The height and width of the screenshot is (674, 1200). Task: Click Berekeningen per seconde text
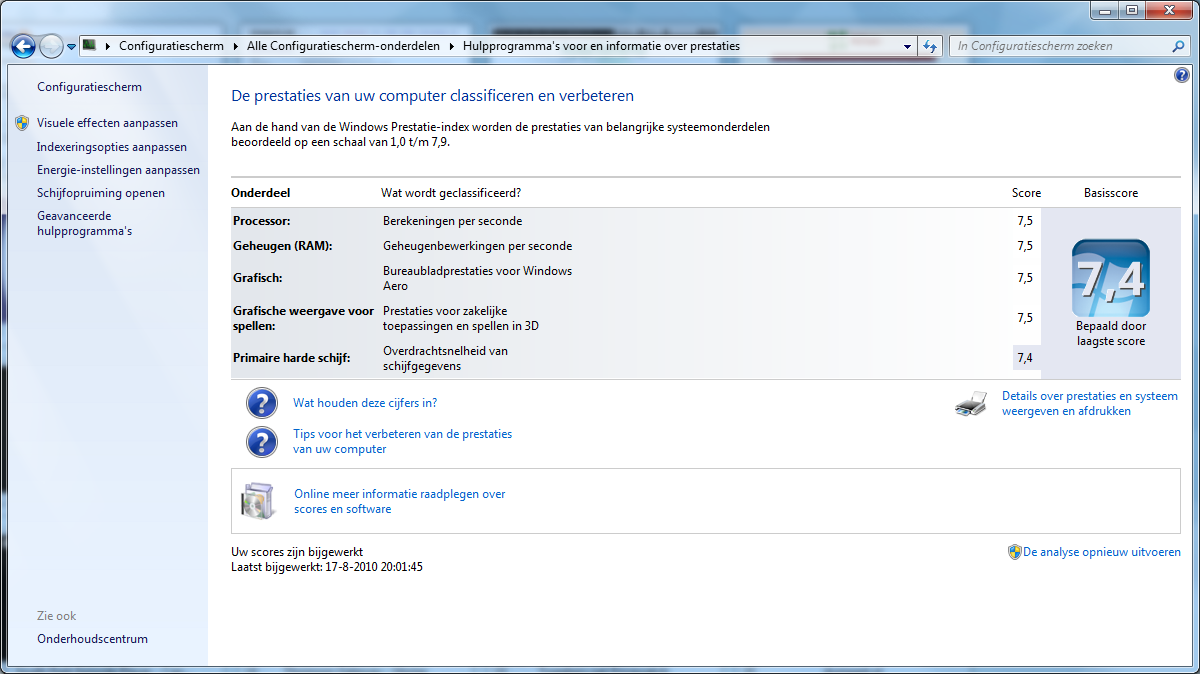tap(452, 221)
